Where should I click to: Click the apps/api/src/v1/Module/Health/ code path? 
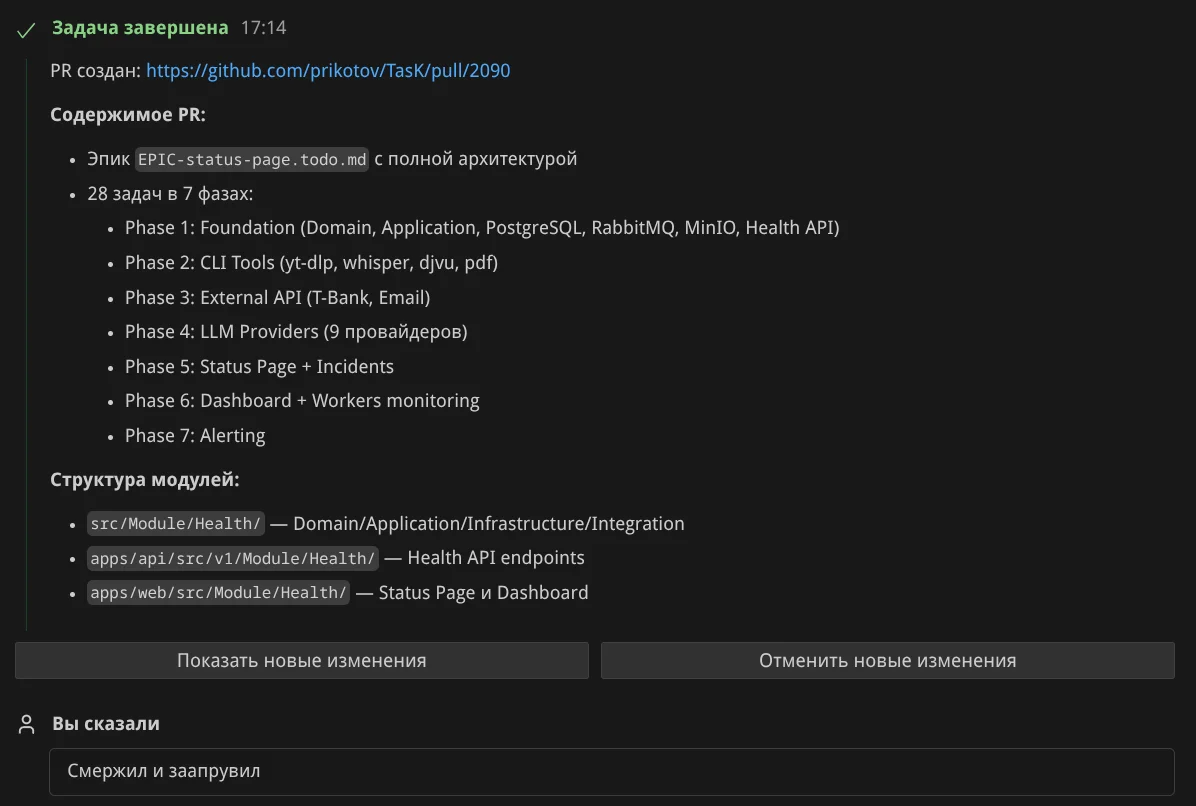[x=233, y=558]
